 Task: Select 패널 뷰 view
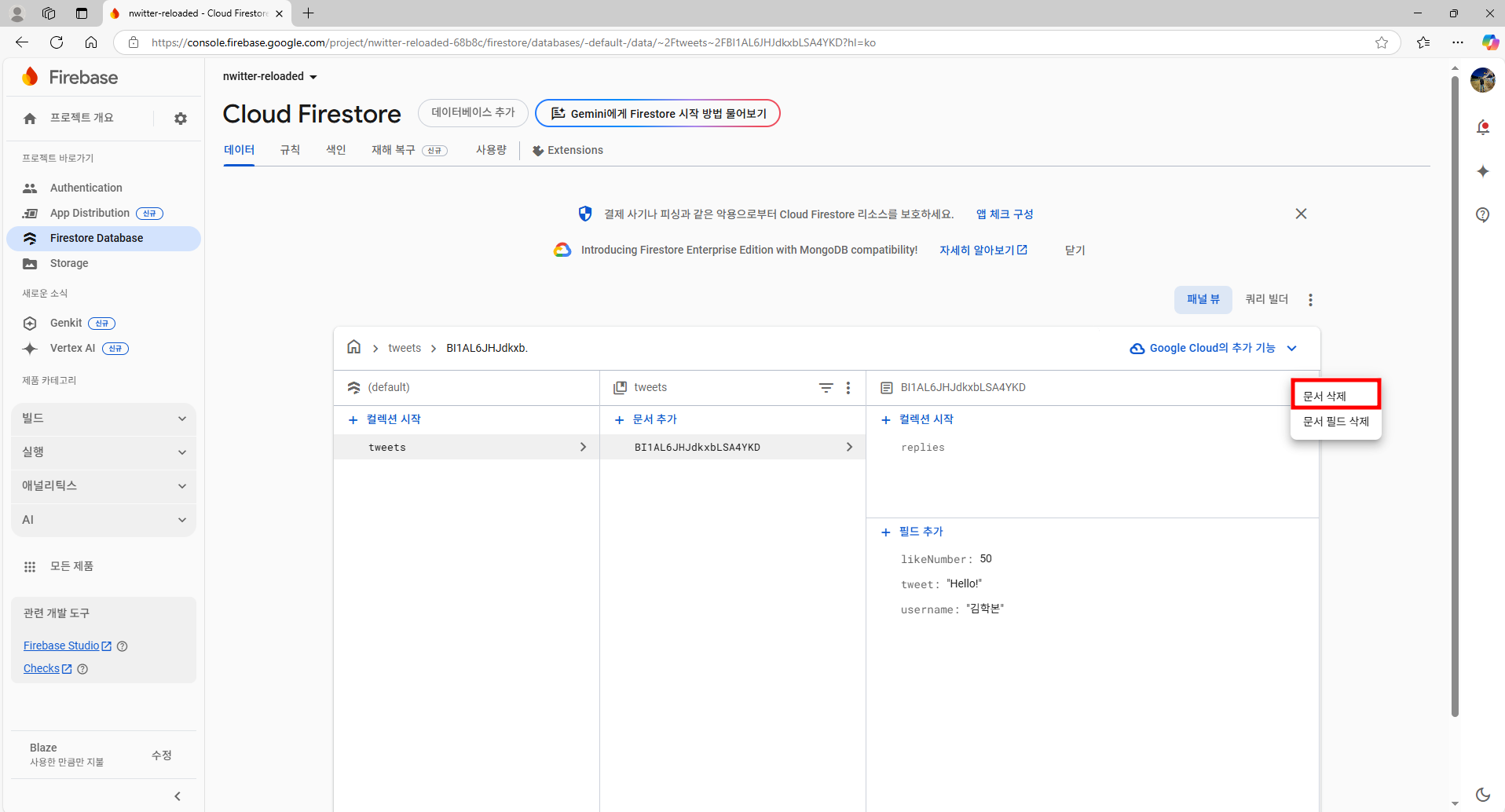click(1203, 299)
